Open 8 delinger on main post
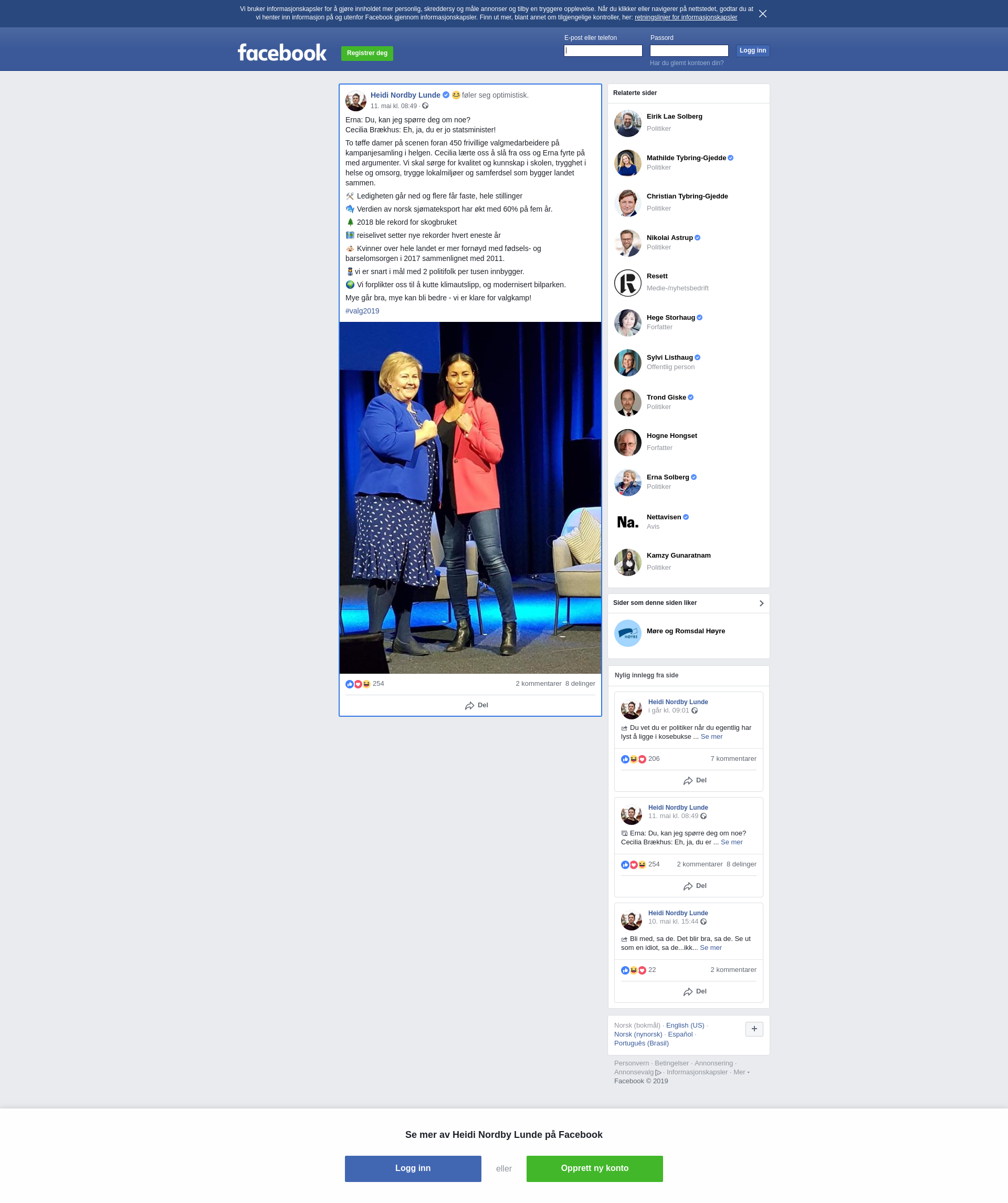Image resolution: width=1008 pixels, height=1203 pixels. [580, 684]
